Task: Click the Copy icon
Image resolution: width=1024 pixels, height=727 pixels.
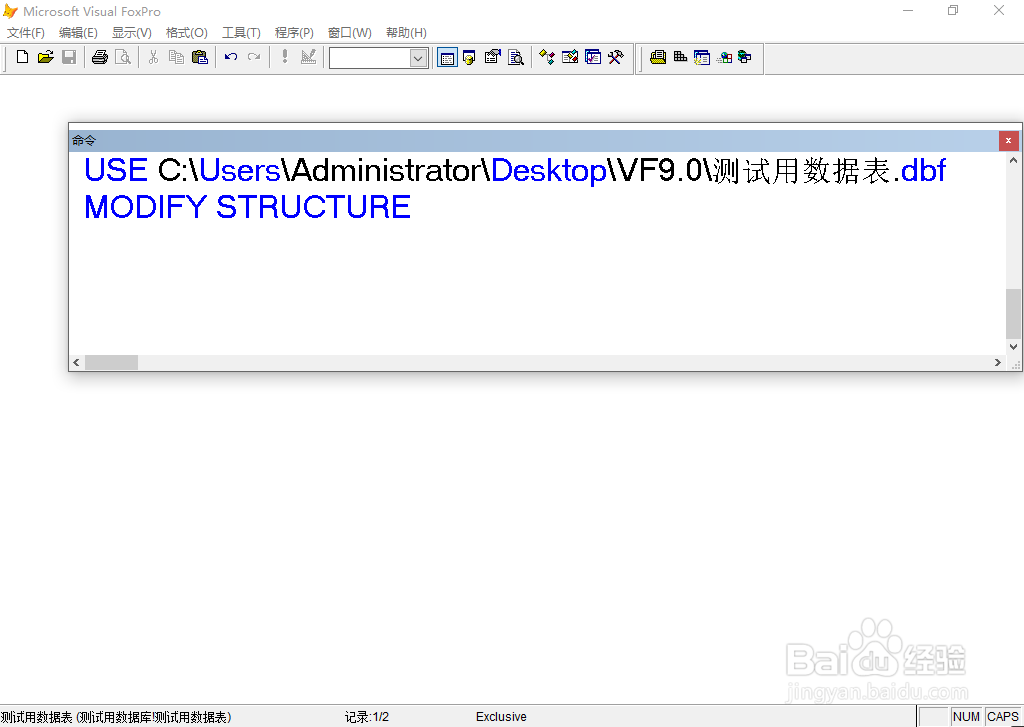Action: tap(176, 57)
